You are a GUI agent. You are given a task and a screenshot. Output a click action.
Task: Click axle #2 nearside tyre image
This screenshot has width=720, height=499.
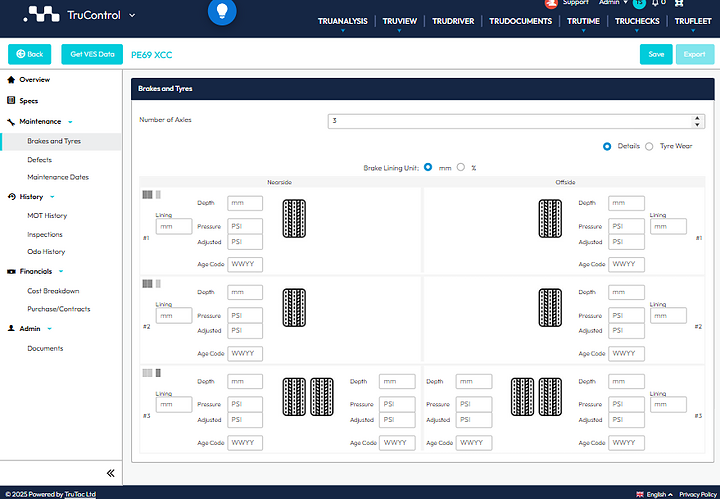294,308
